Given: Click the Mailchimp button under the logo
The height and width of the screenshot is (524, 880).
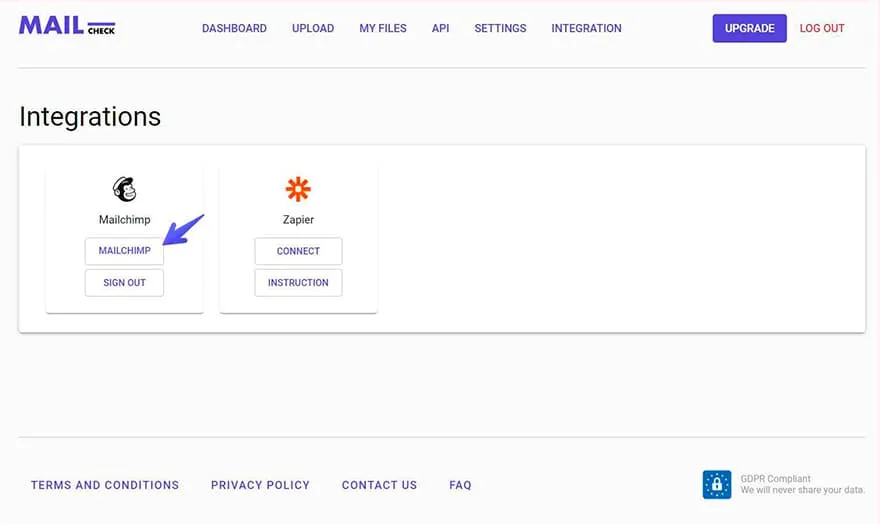Looking at the screenshot, I should pyautogui.click(x=125, y=251).
